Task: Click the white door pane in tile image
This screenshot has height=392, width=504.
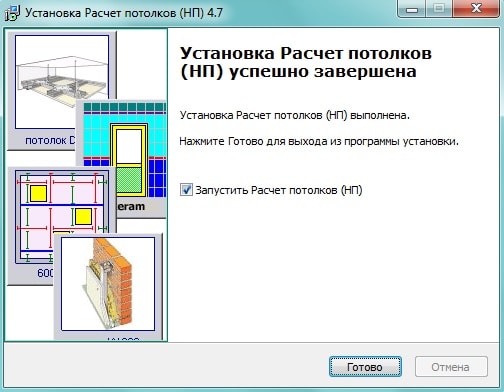Action: [129, 146]
